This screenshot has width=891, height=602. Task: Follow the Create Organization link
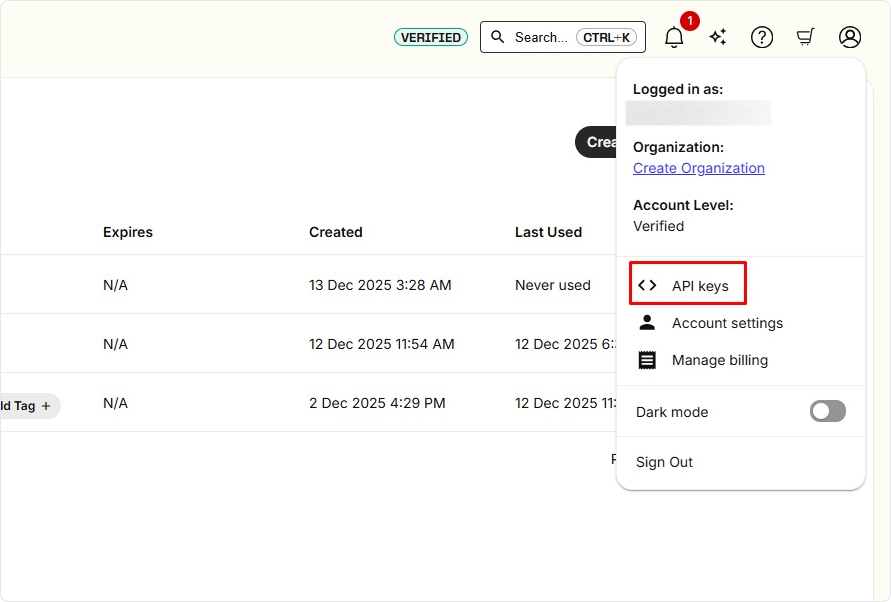click(698, 168)
